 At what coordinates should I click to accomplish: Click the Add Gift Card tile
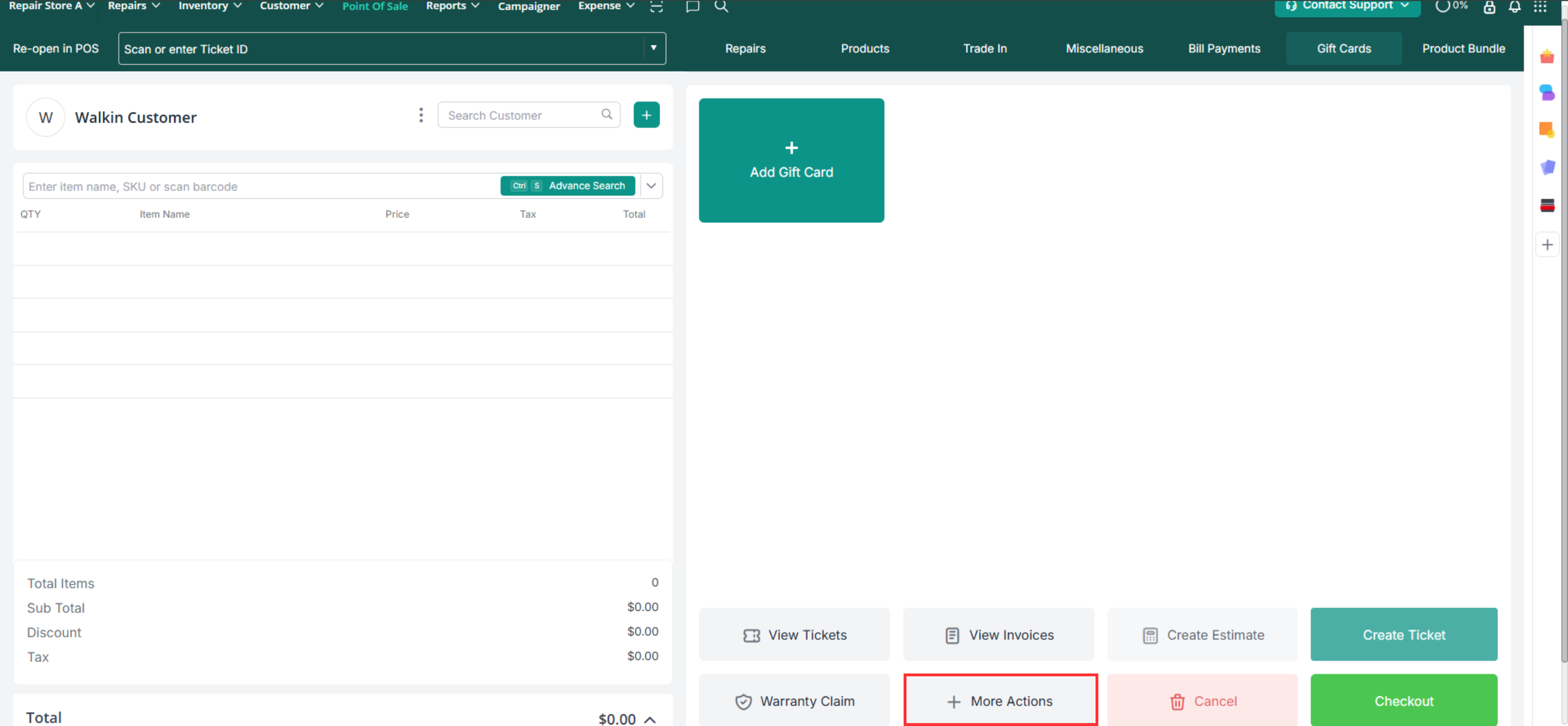(791, 160)
